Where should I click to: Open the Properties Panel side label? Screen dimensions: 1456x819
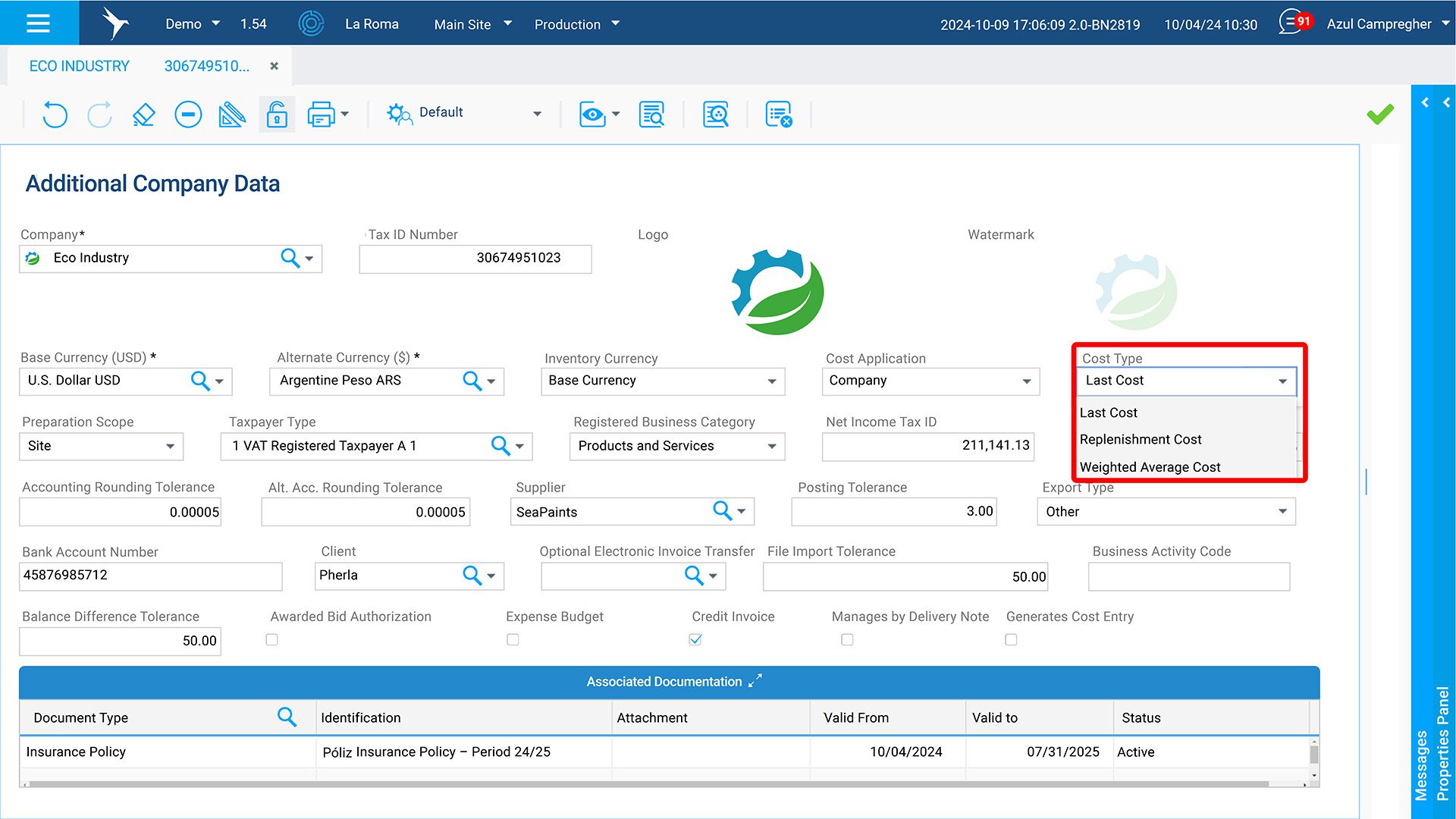(1442, 743)
